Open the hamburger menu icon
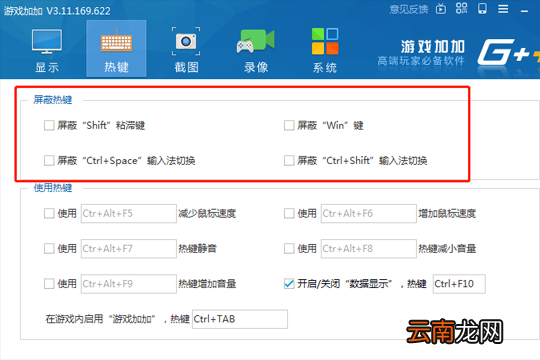540x360 pixels. click(x=503, y=9)
